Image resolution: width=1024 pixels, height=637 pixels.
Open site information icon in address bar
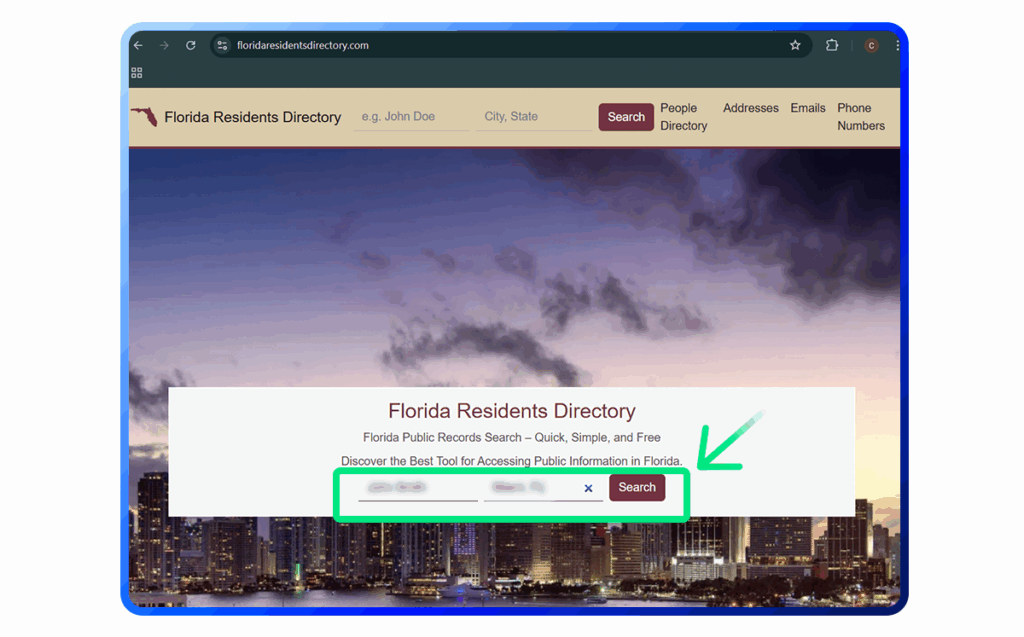223,46
